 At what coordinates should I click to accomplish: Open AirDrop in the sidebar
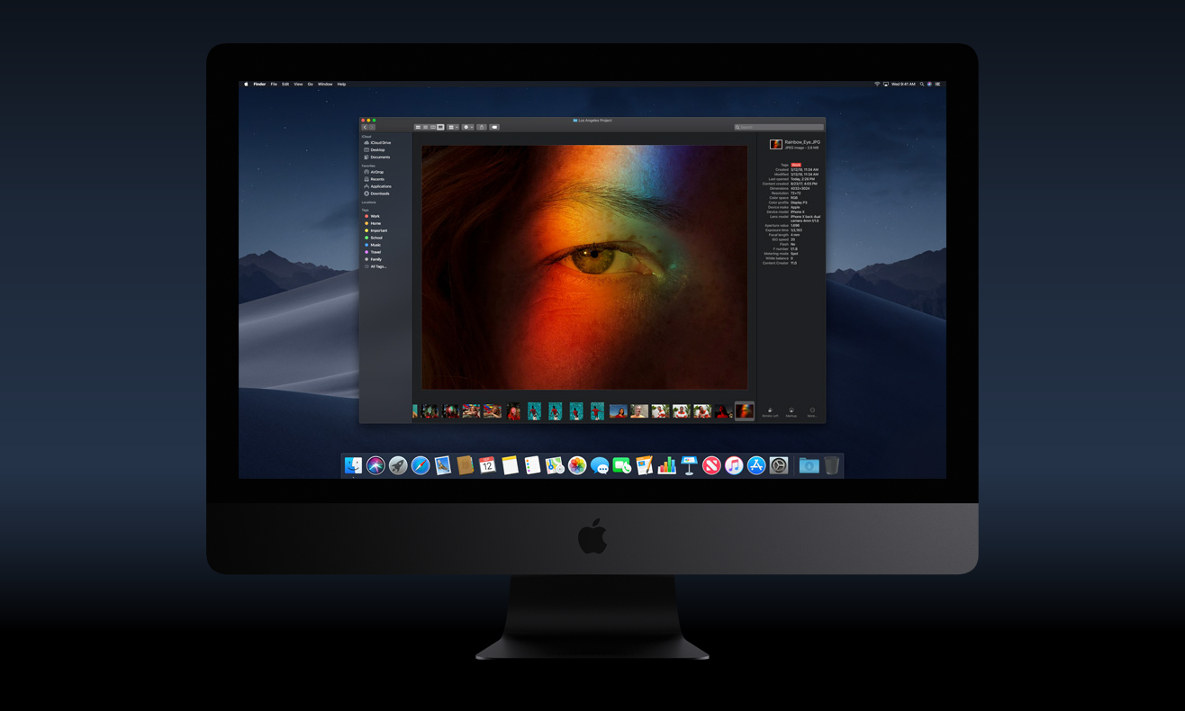point(374,172)
